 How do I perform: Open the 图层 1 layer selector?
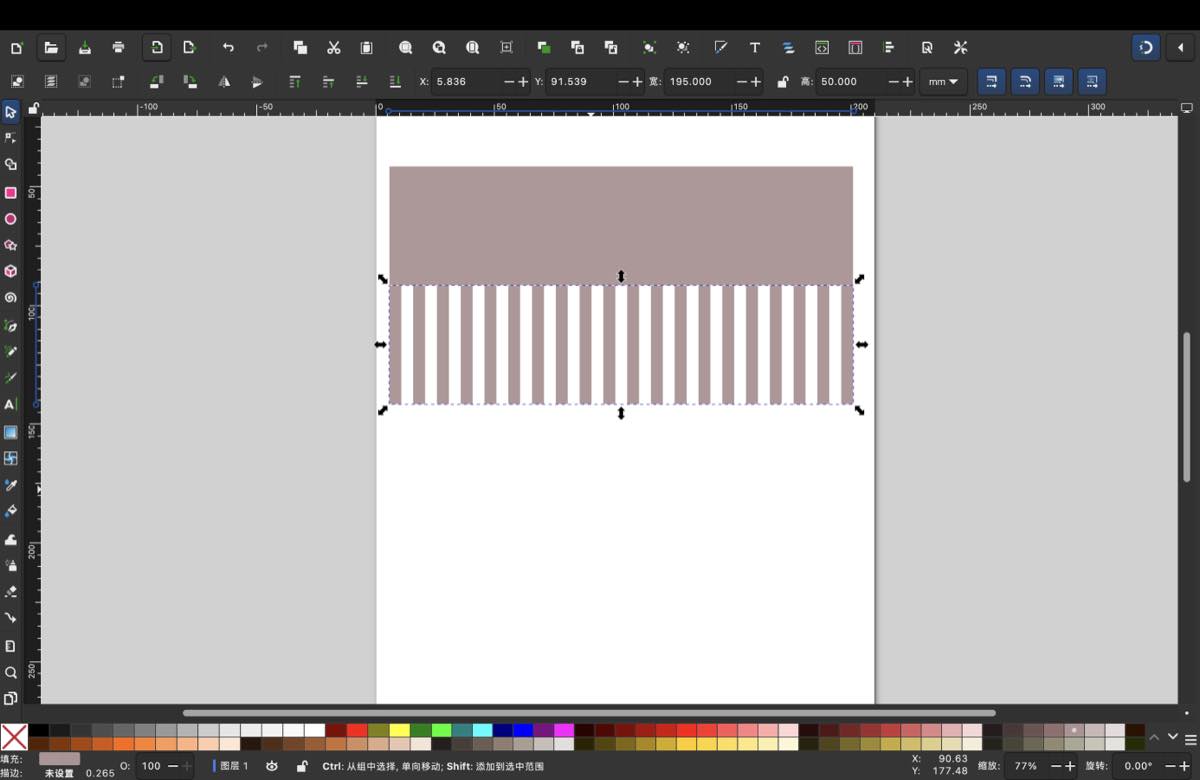[x=232, y=766]
